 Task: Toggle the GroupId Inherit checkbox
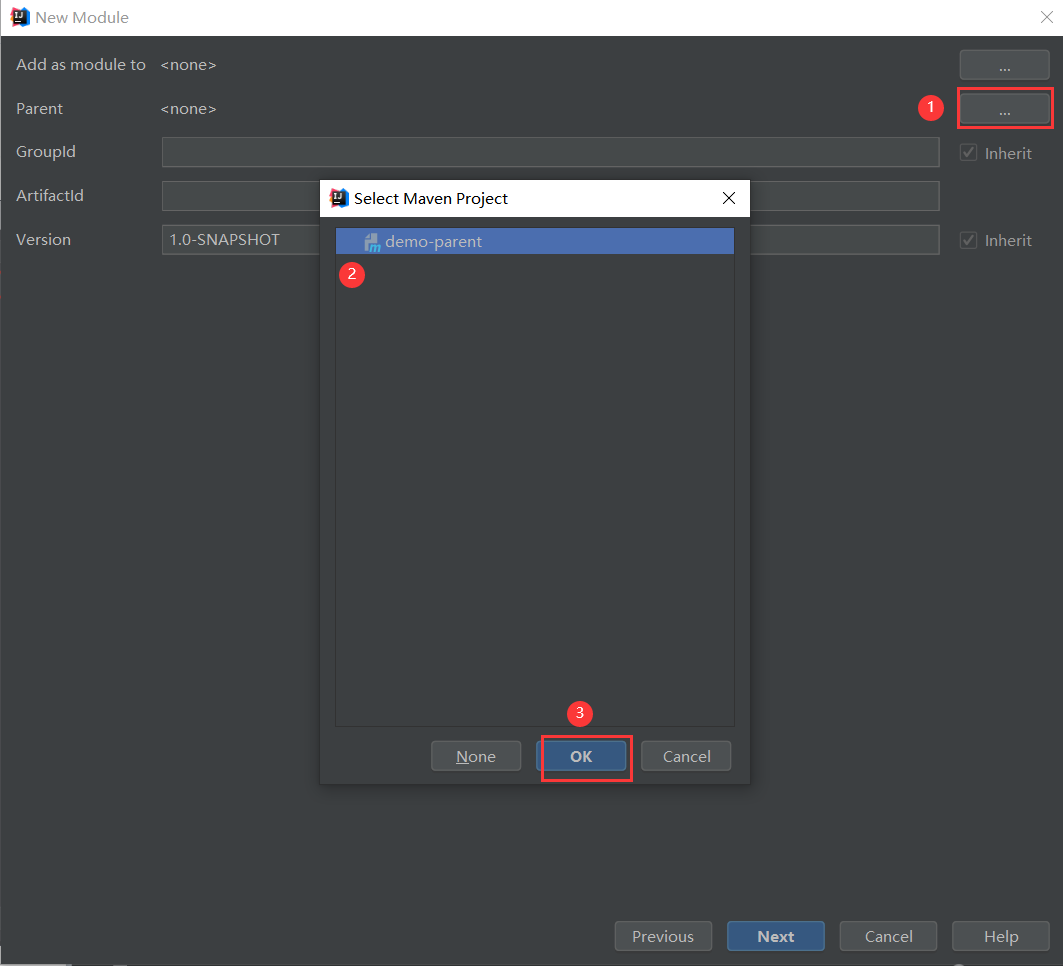(968, 153)
